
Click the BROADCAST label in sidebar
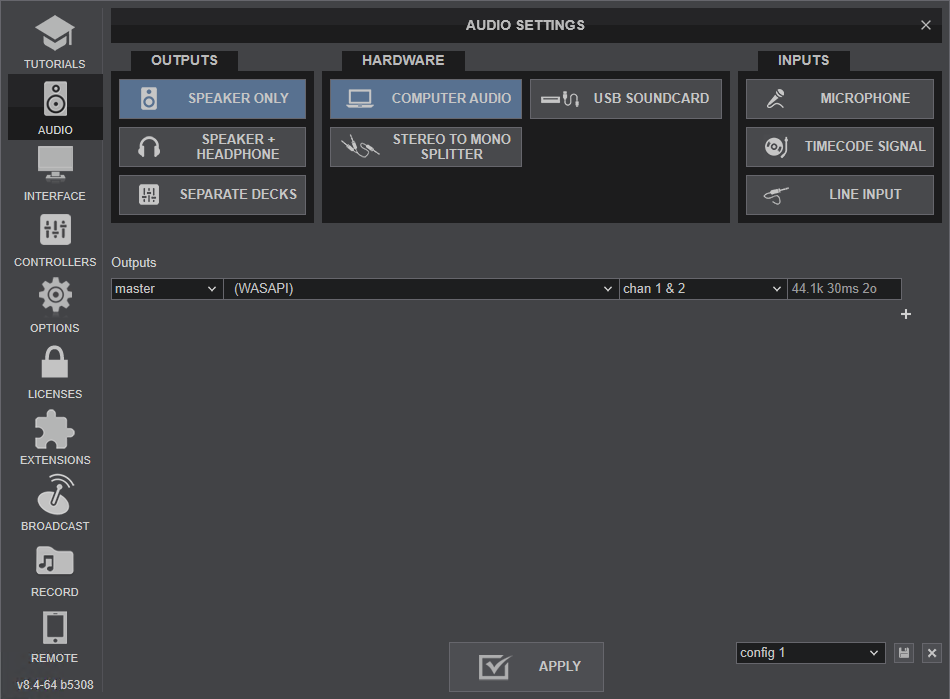[55, 526]
